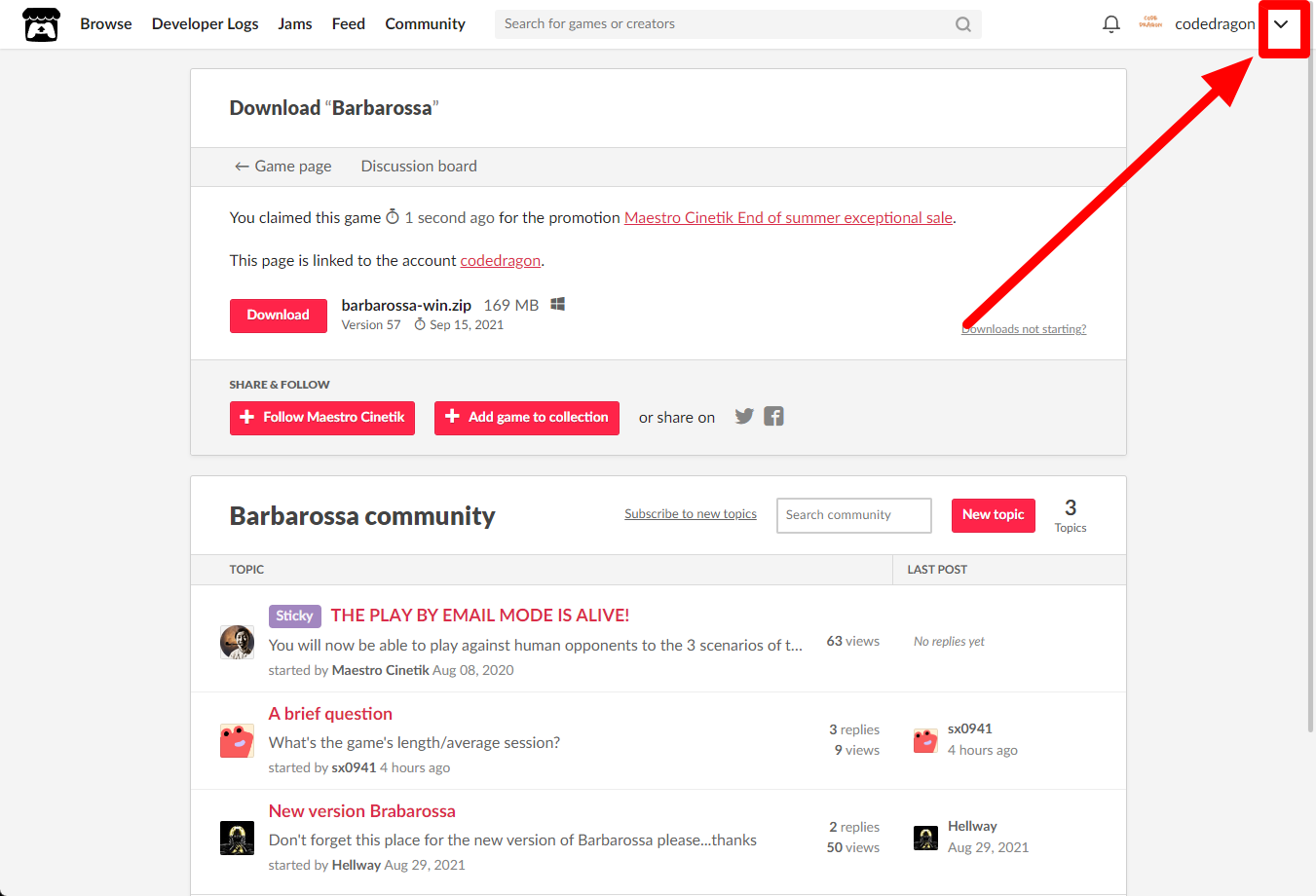
Task: Open the Maestro Cinetik sale promotion link
Action: 788,218
